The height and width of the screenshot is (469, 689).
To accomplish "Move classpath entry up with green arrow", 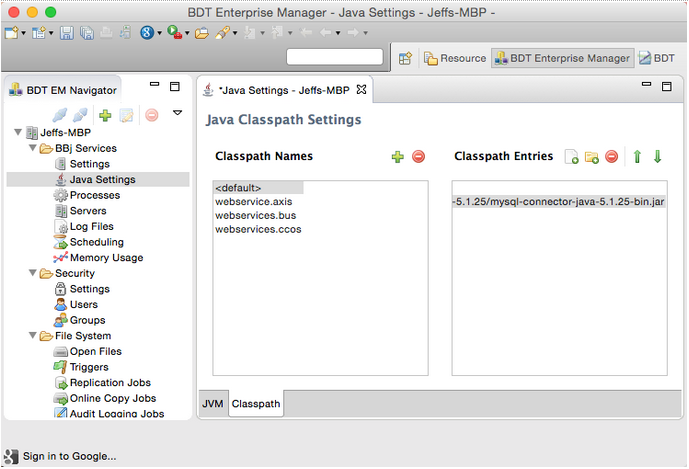I will [x=637, y=156].
